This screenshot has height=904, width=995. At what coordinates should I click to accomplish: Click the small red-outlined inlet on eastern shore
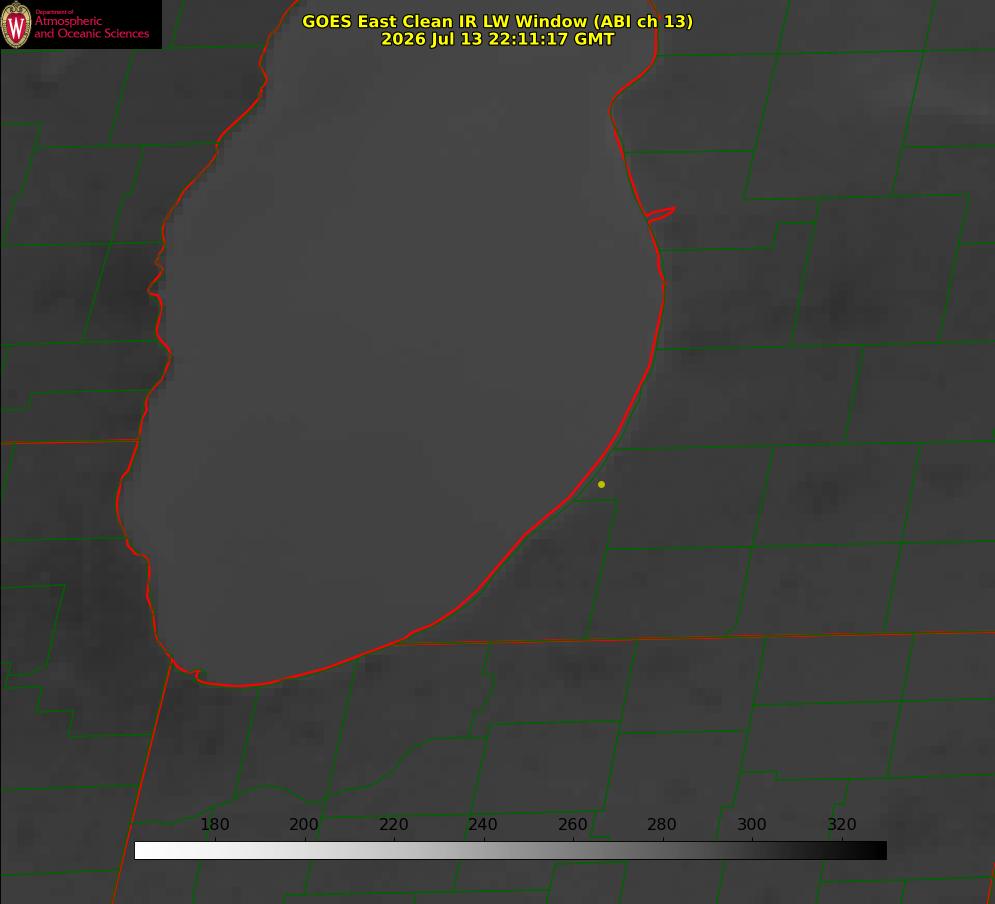(661, 214)
